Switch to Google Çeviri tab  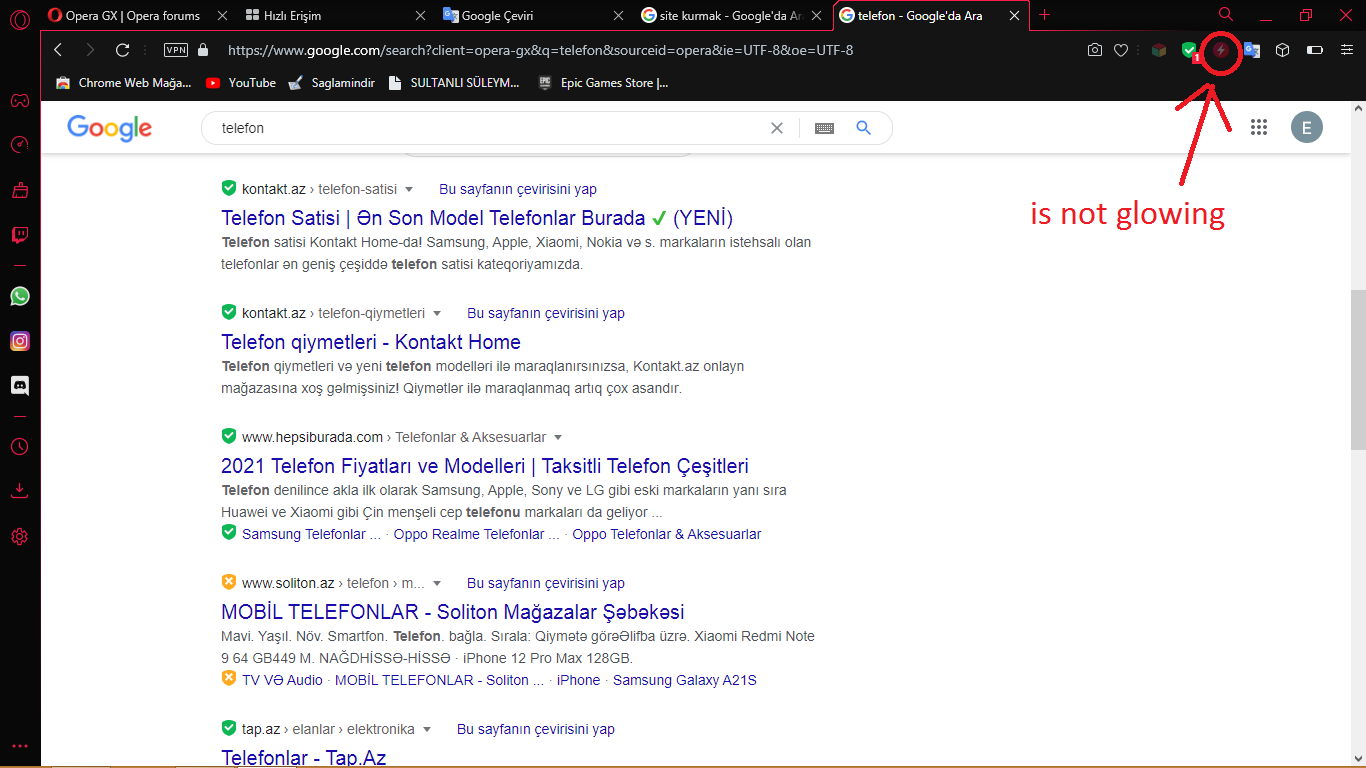532,15
